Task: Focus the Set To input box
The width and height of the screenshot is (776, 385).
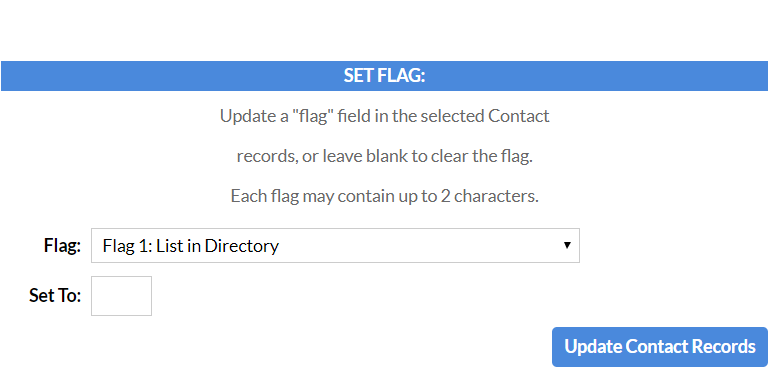Action: click(x=121, y=296)
